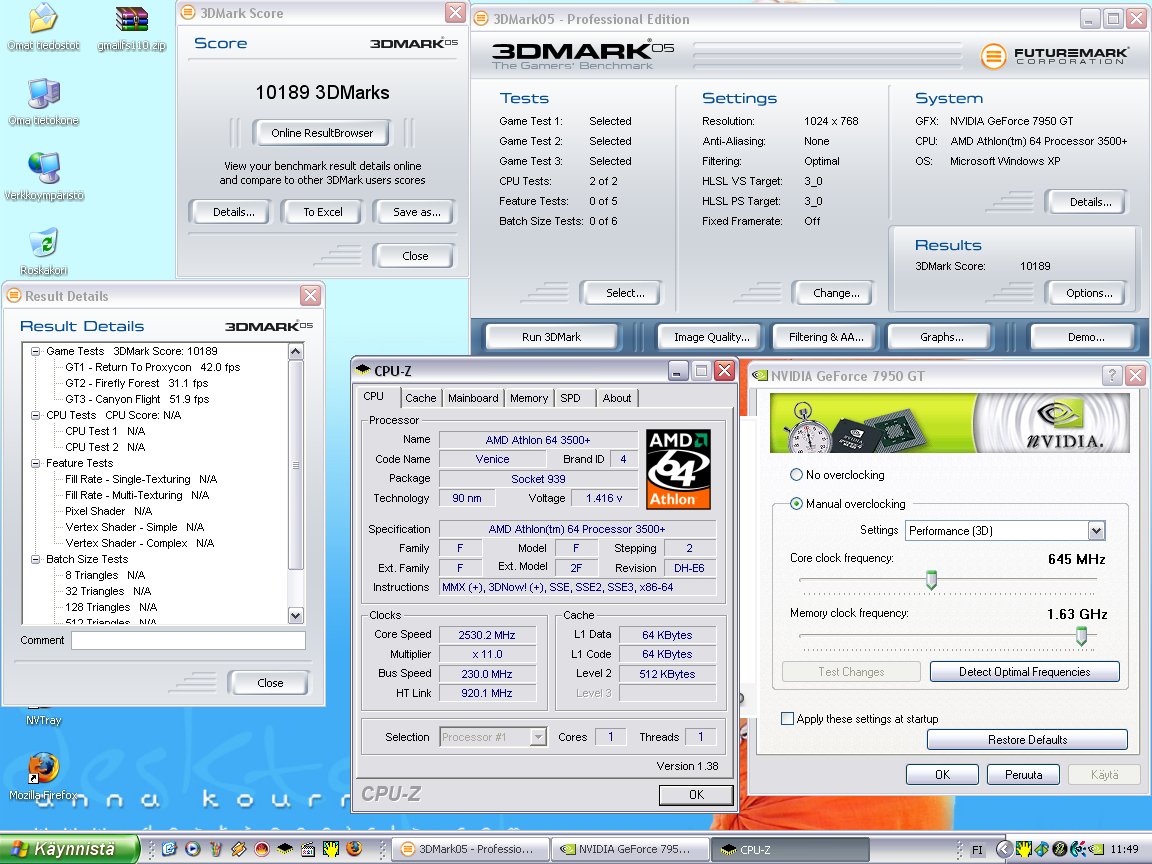
Task: Click yellow hand icon in quick launch
Action: point(331,849)
